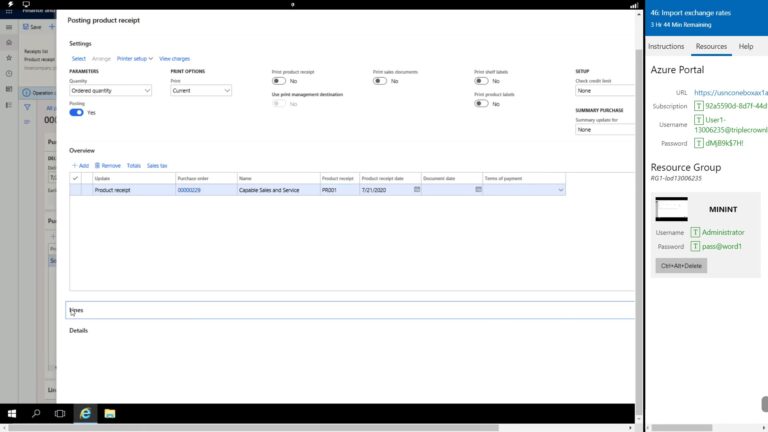This screenshot has height=432, width=768.
Task: Click the Update cell showing Product receipt
Action: point(134,190)
